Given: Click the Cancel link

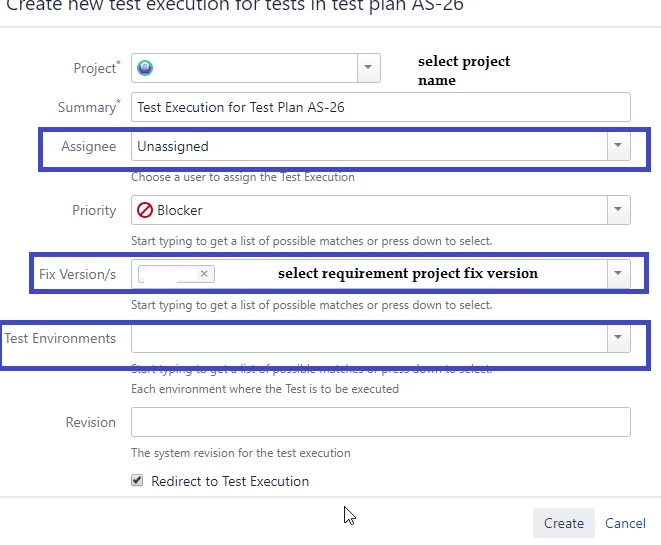Looking at the screenshot, I should coord(625,523).
